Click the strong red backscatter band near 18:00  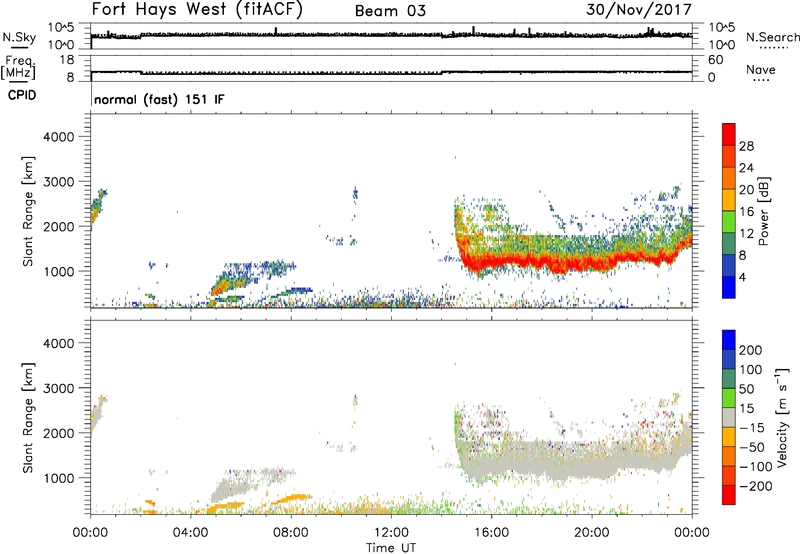(542, 262)
